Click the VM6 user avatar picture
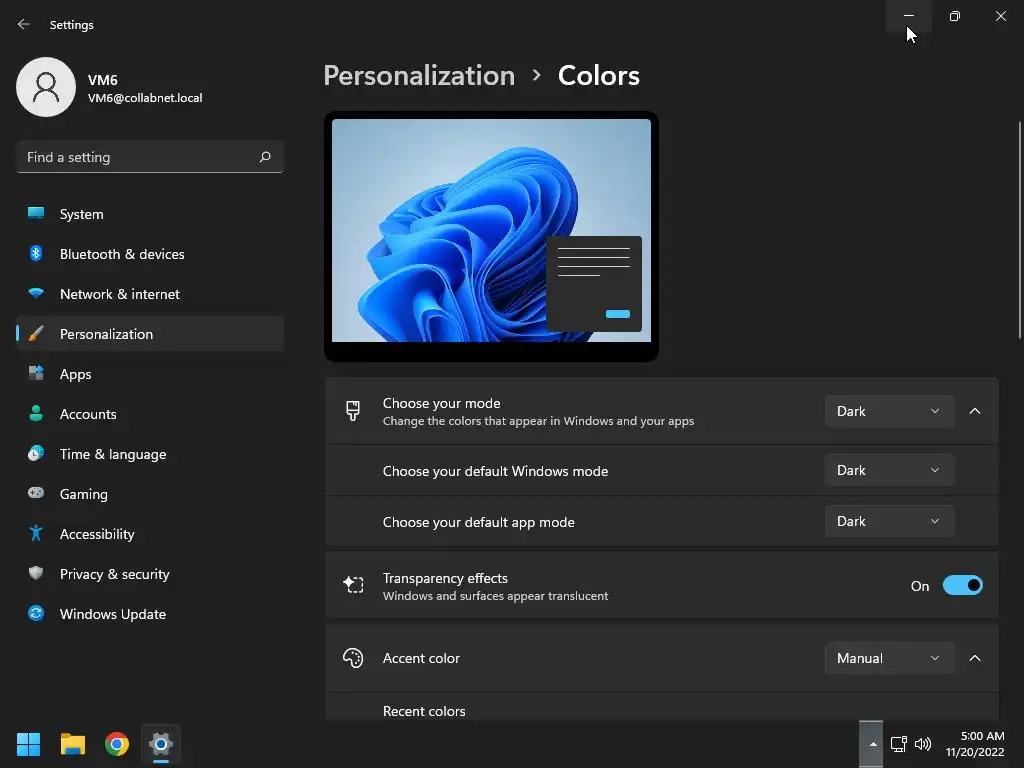This screenshot has width=1024, height=768. click(46, 87)
